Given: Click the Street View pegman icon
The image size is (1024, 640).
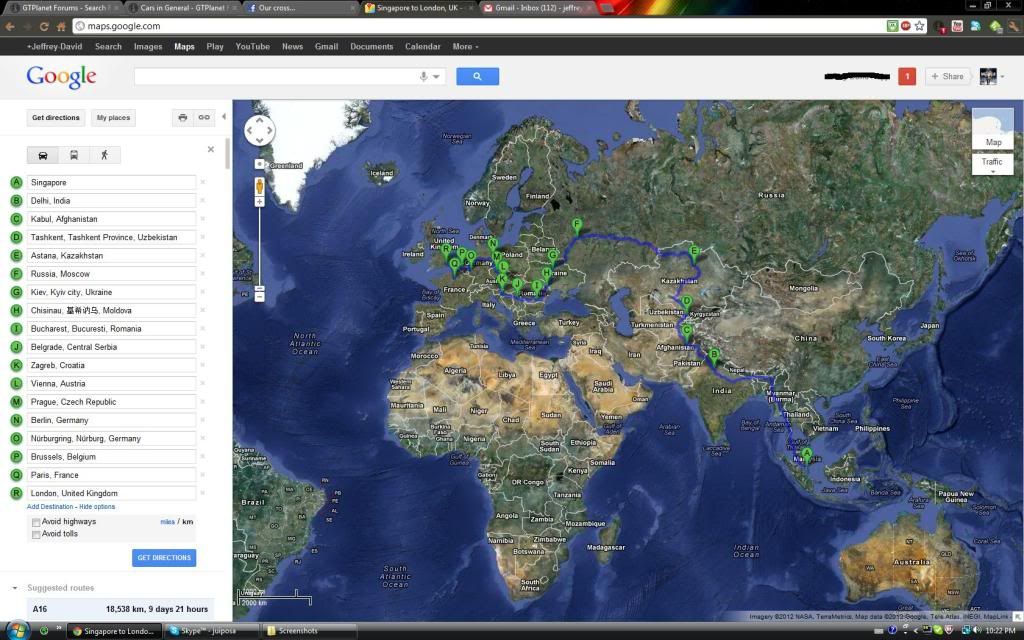Looking at the screenshot, I should point(259,186).
